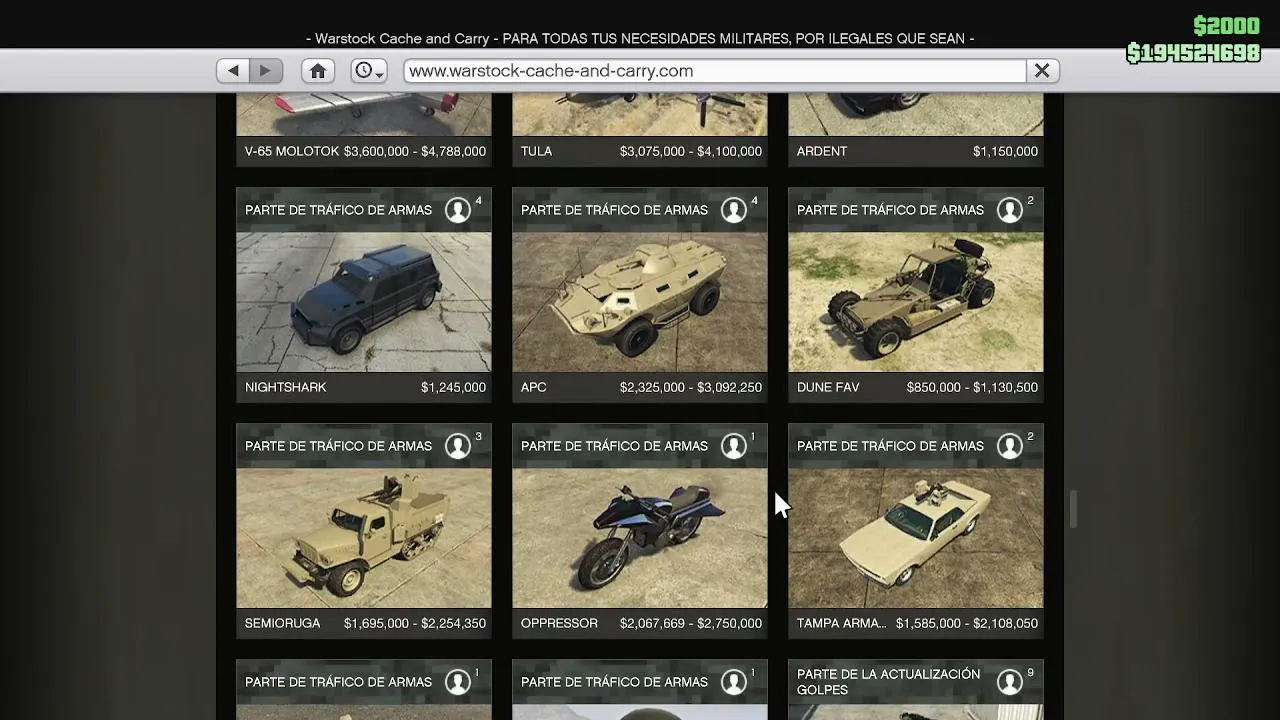Image resolution: width=1280 pixels, height=720 pixels.
Task: Click the player icon on Actualización Golpes card
Action: (x=1010, y=682)
